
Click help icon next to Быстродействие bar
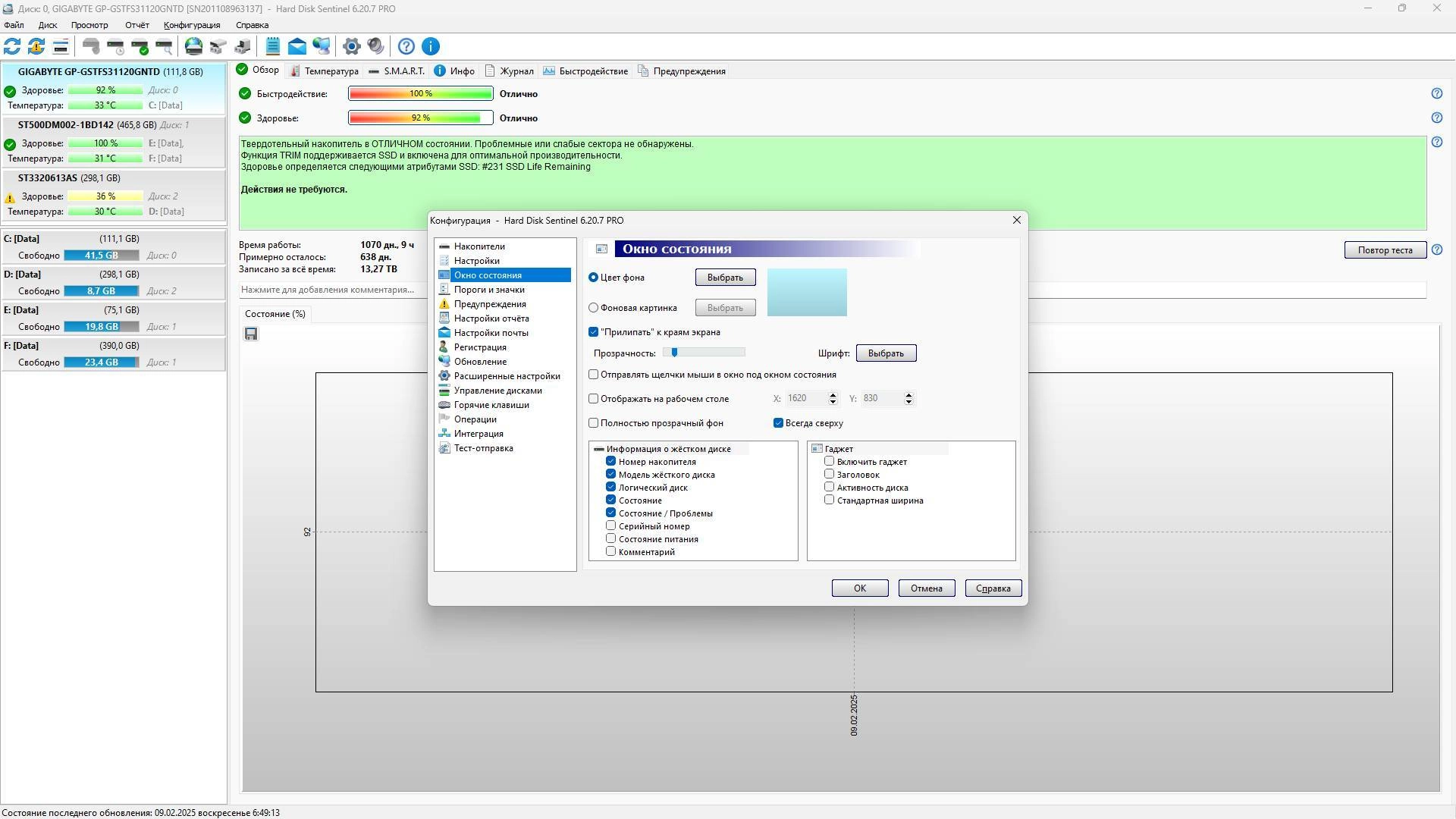(1436, 93)
